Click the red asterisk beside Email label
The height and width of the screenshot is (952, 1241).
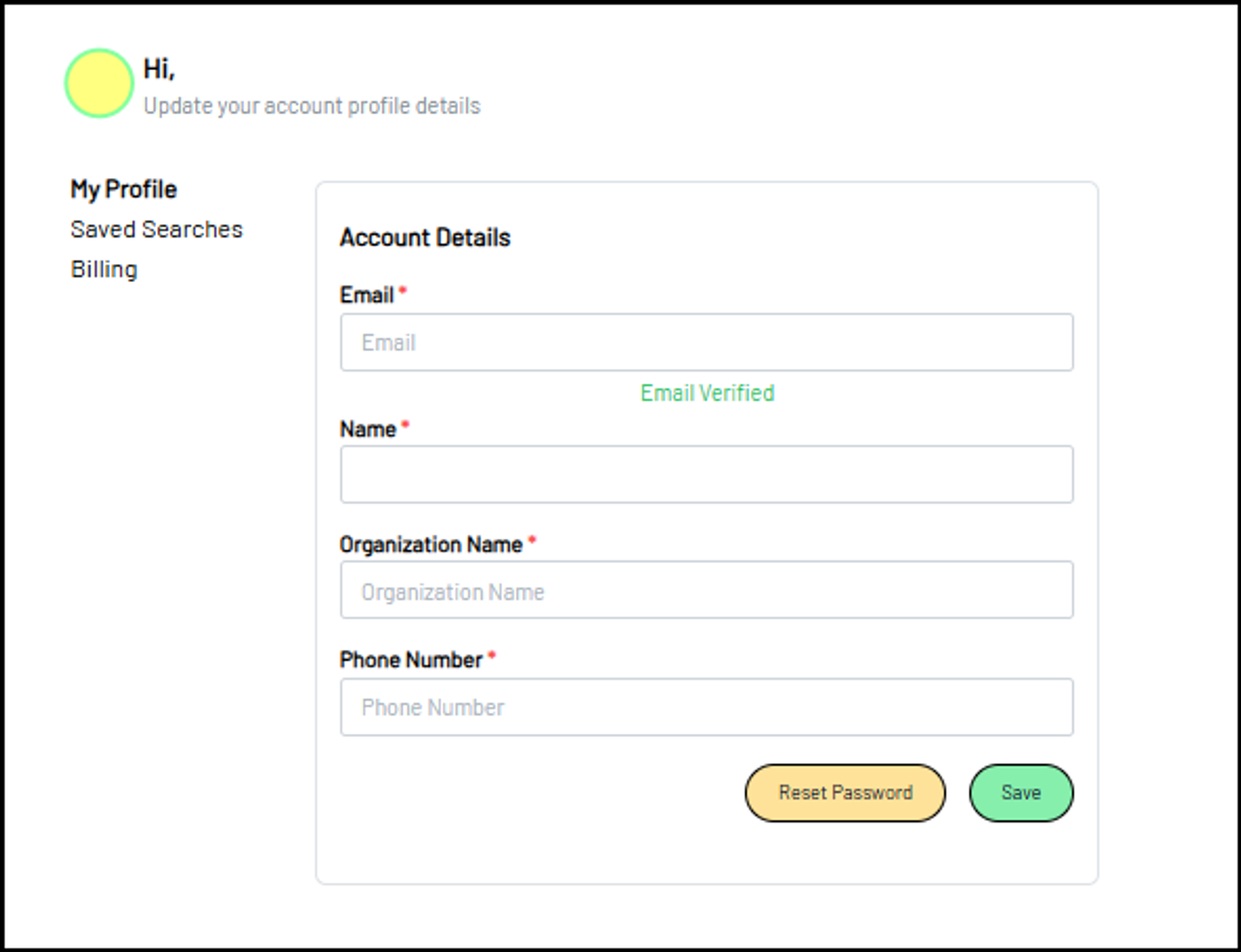click(x=402, y=291)
